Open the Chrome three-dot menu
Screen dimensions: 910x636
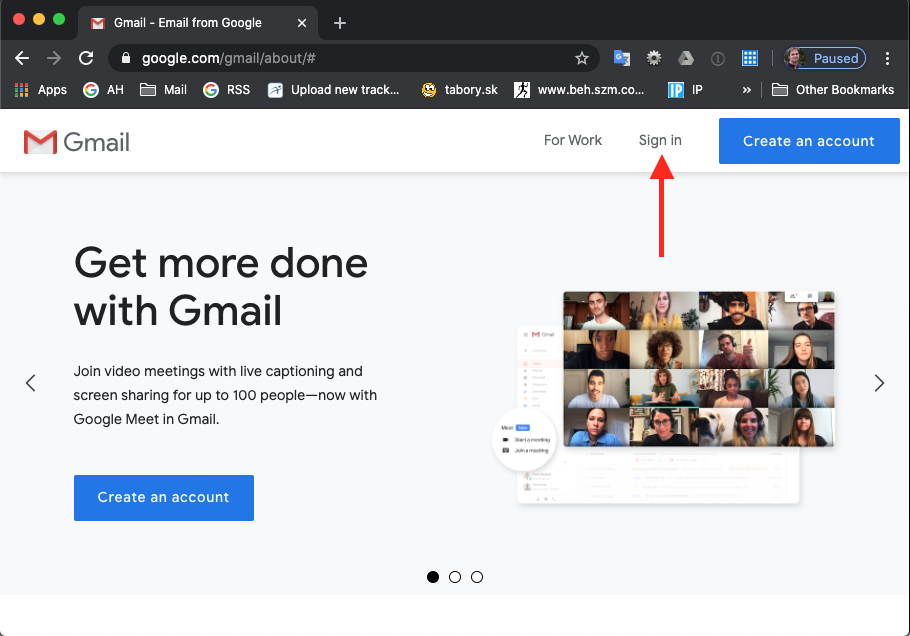(x=887, y=58)
